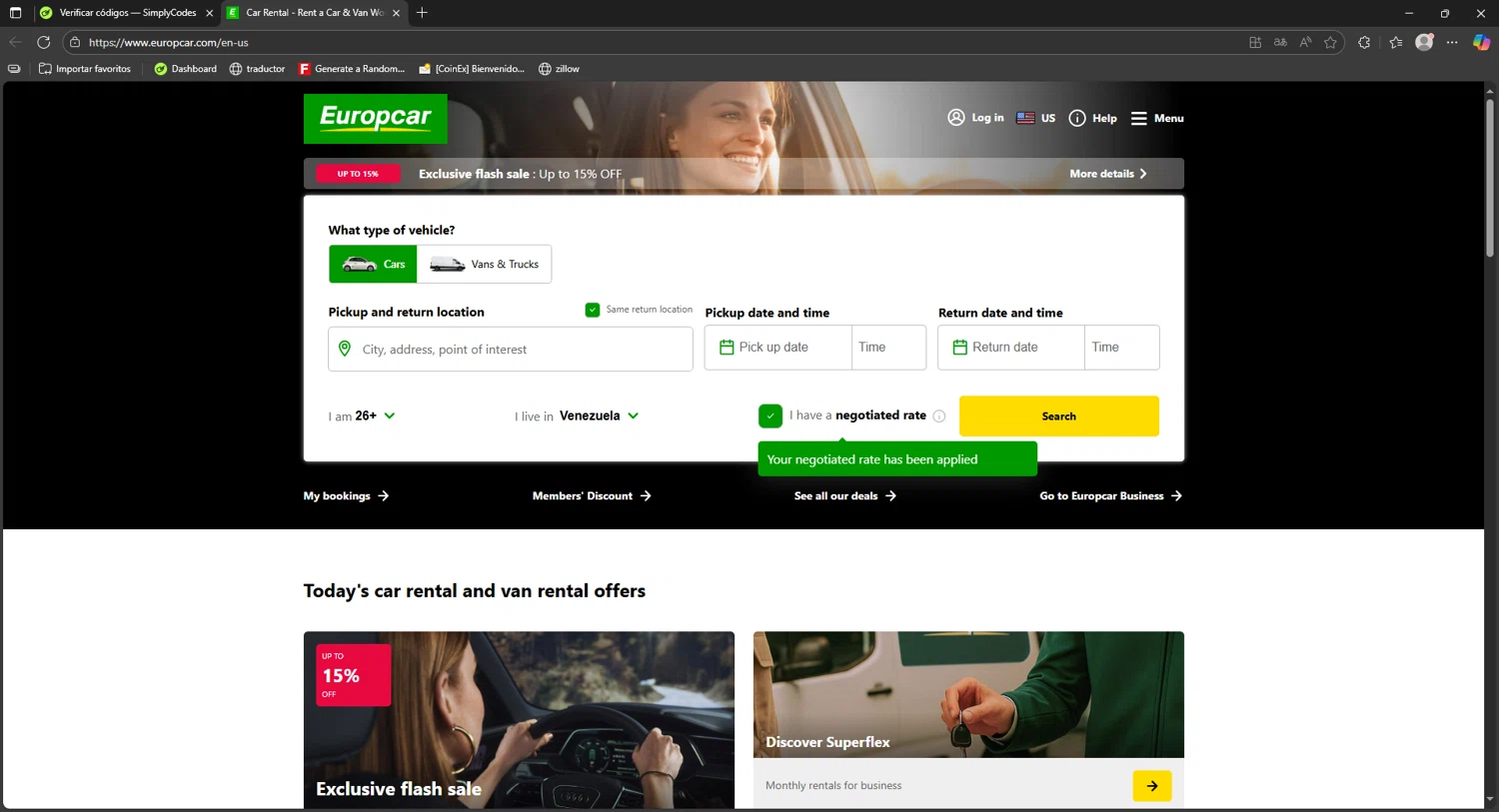Open the tab actions menu icon
Viewport: 1499px width, 812px height.
click(x=15, y=13)
